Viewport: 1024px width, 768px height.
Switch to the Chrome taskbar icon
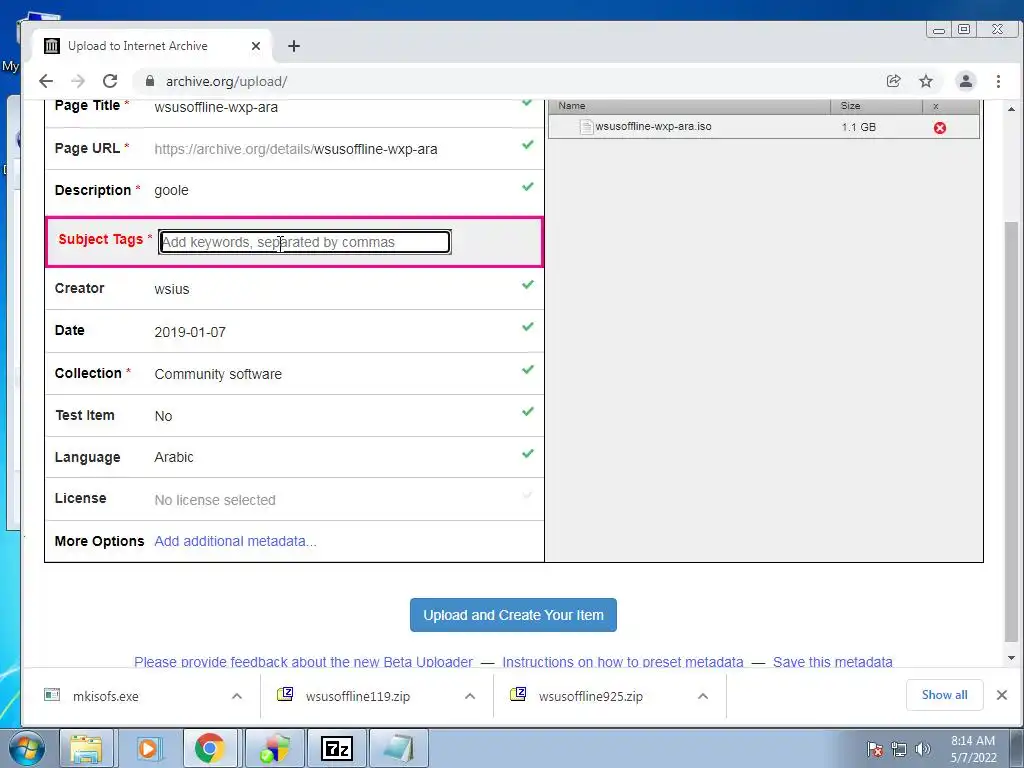coord(209,748)
